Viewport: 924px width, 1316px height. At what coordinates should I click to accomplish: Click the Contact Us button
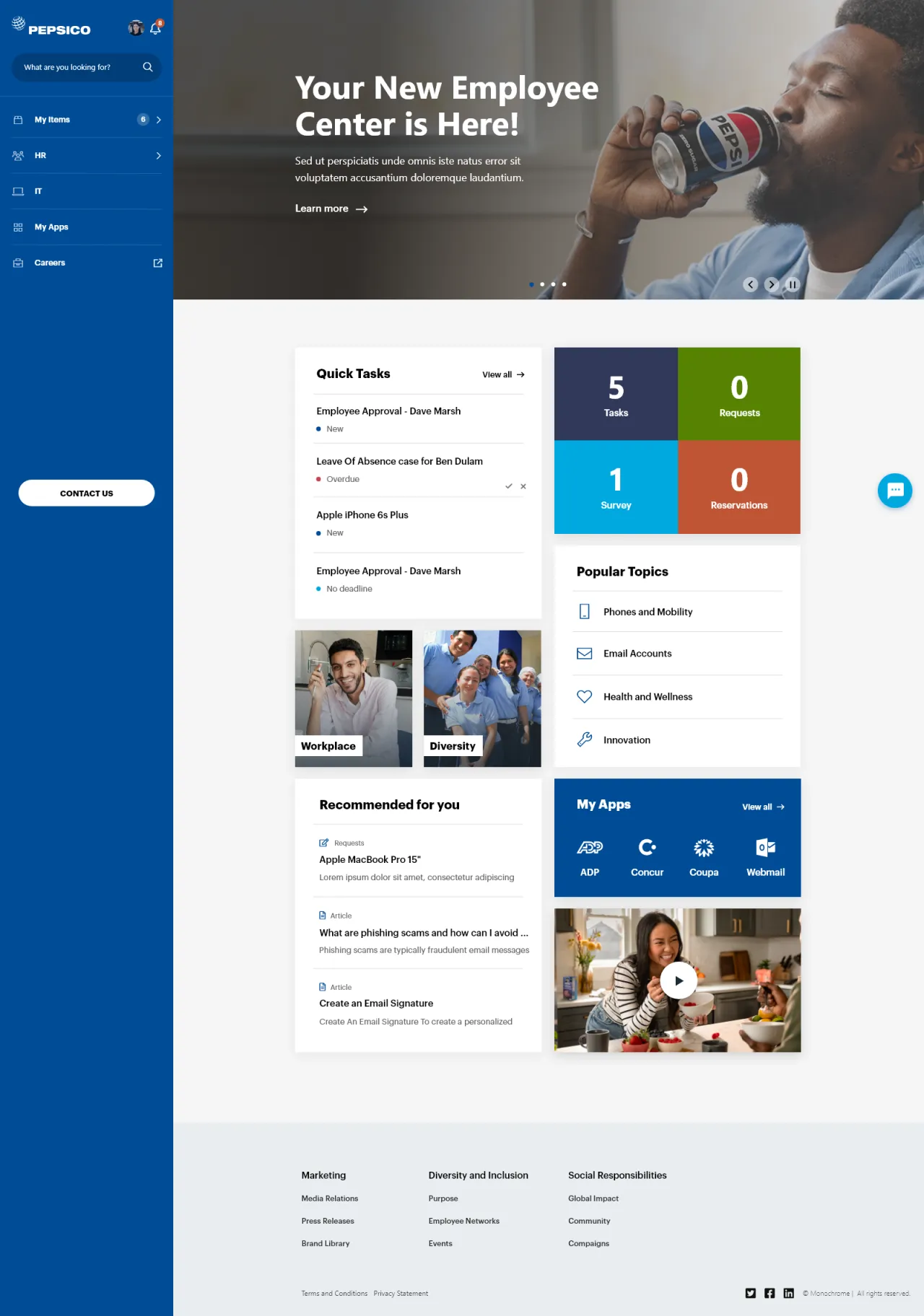[87, 493]
